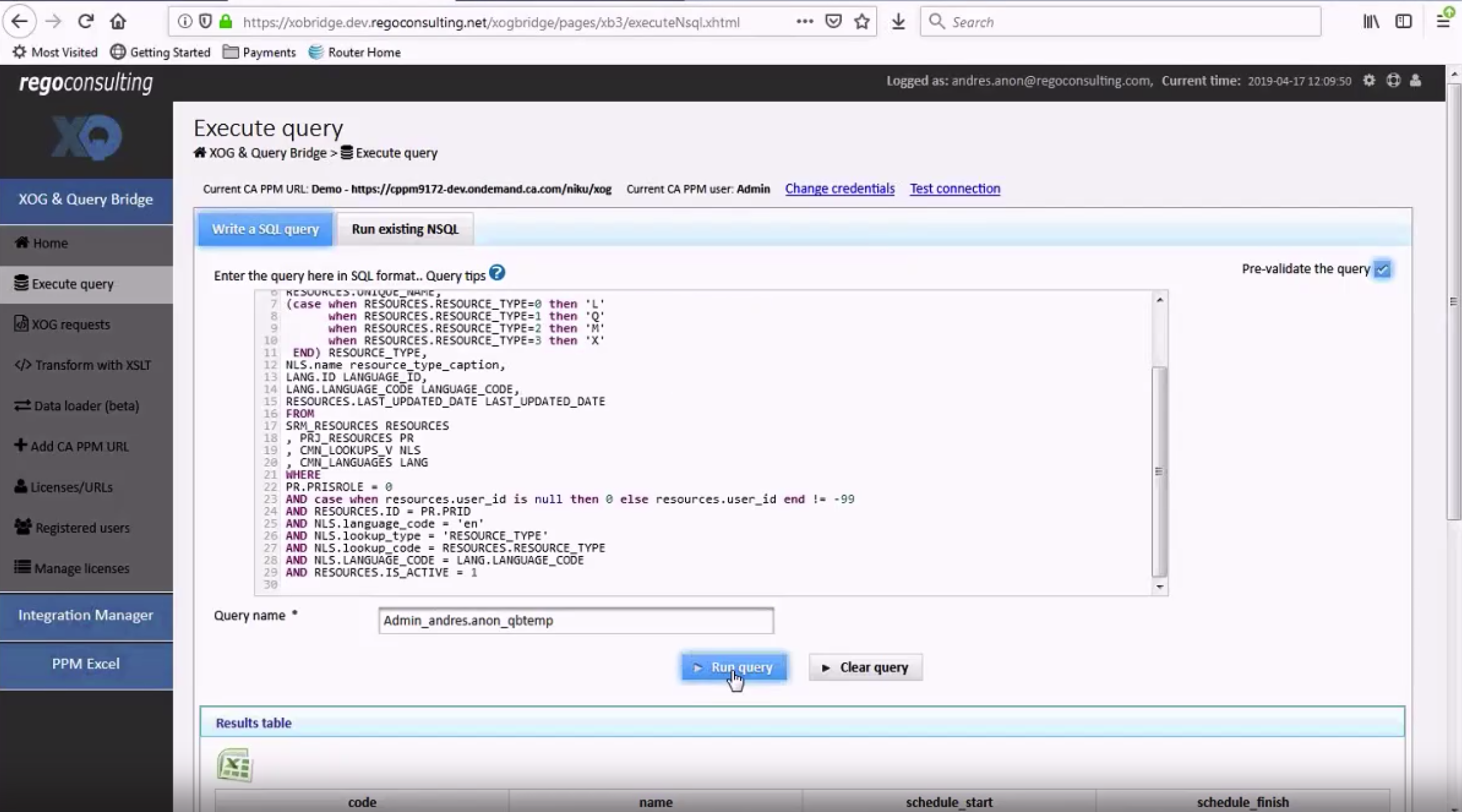Viewport: 1462px width, 812px height.
Task: Click the Run query button
Action: [x=733, y=667]
